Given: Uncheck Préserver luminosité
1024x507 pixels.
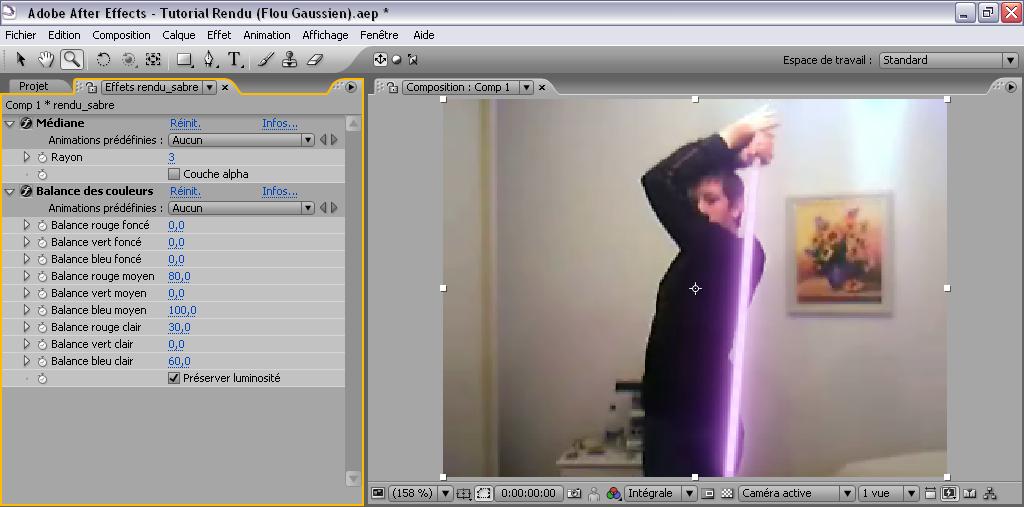Looking at the screenshot, I should coord(174,378).
